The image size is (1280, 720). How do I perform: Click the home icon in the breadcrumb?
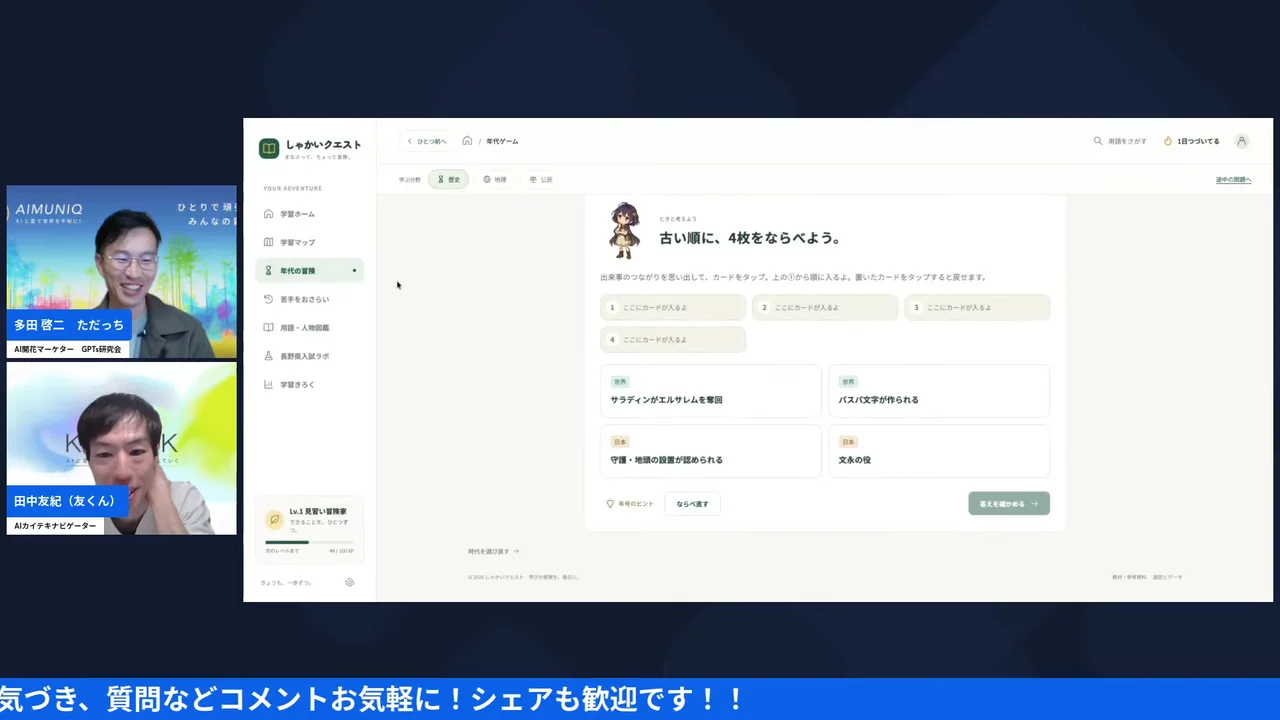[x=467, y=141]
